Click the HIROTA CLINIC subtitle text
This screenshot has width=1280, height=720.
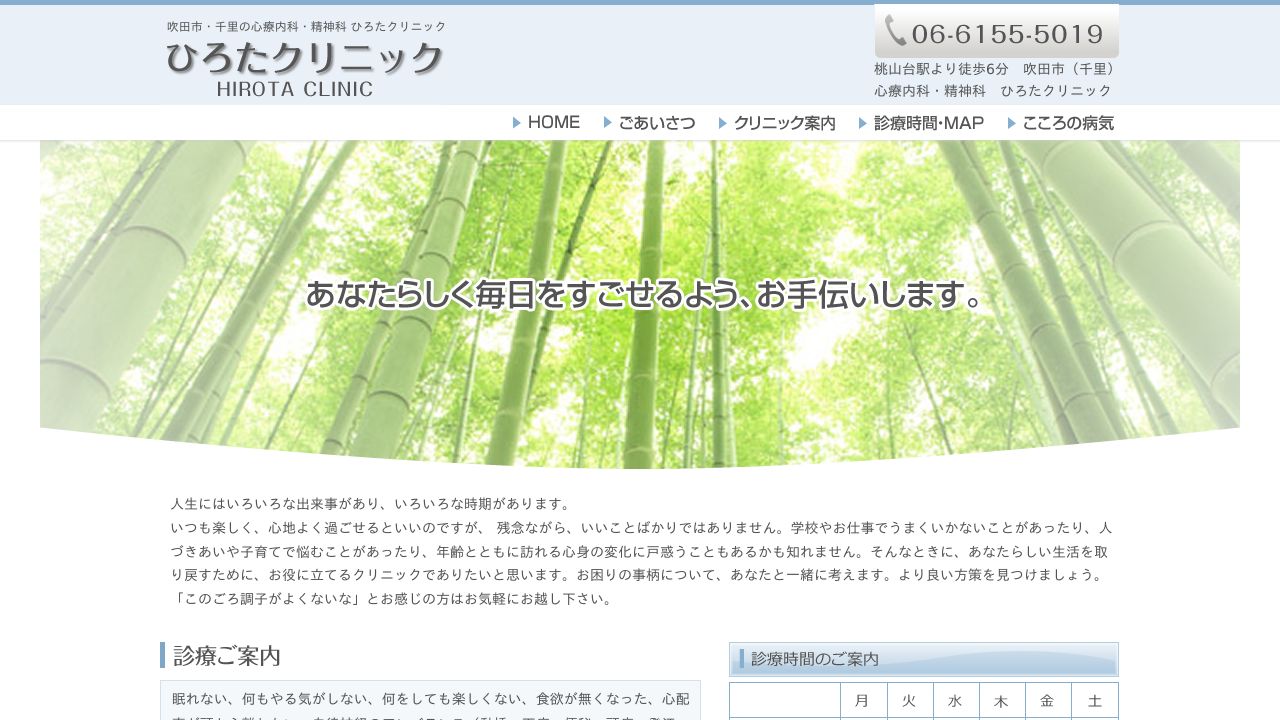coord(295,89)
